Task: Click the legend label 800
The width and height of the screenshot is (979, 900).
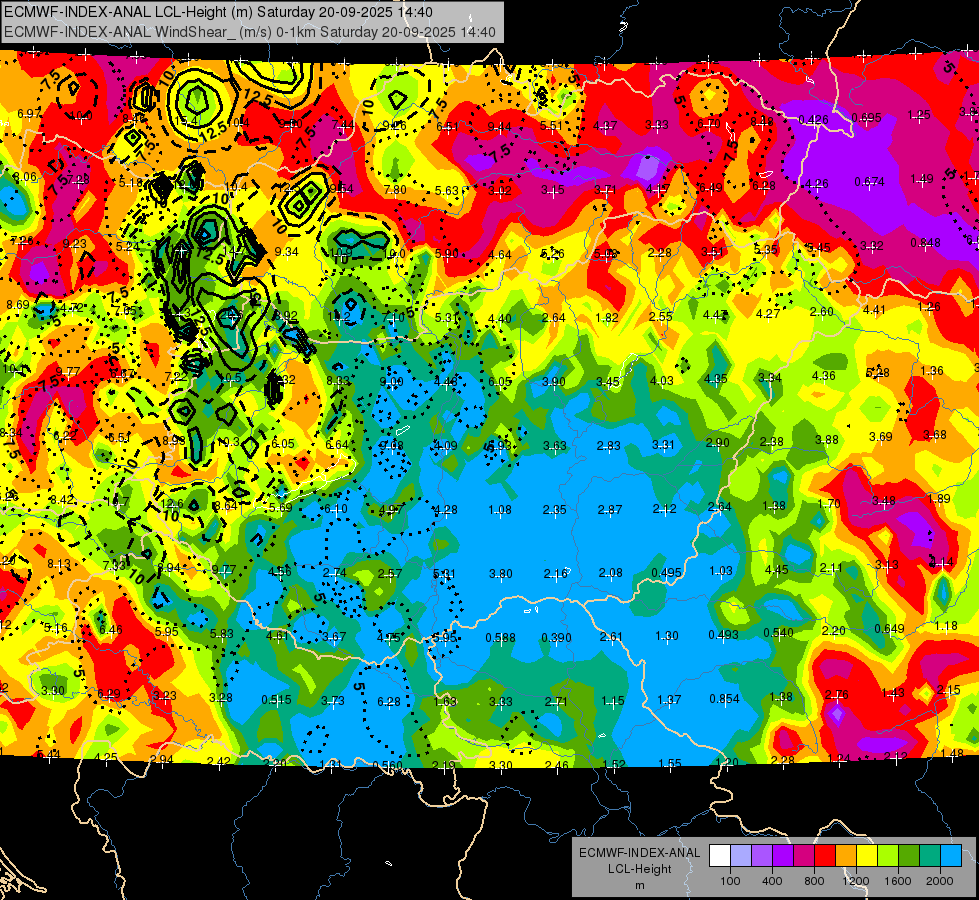Action: [x=814, y=881]
